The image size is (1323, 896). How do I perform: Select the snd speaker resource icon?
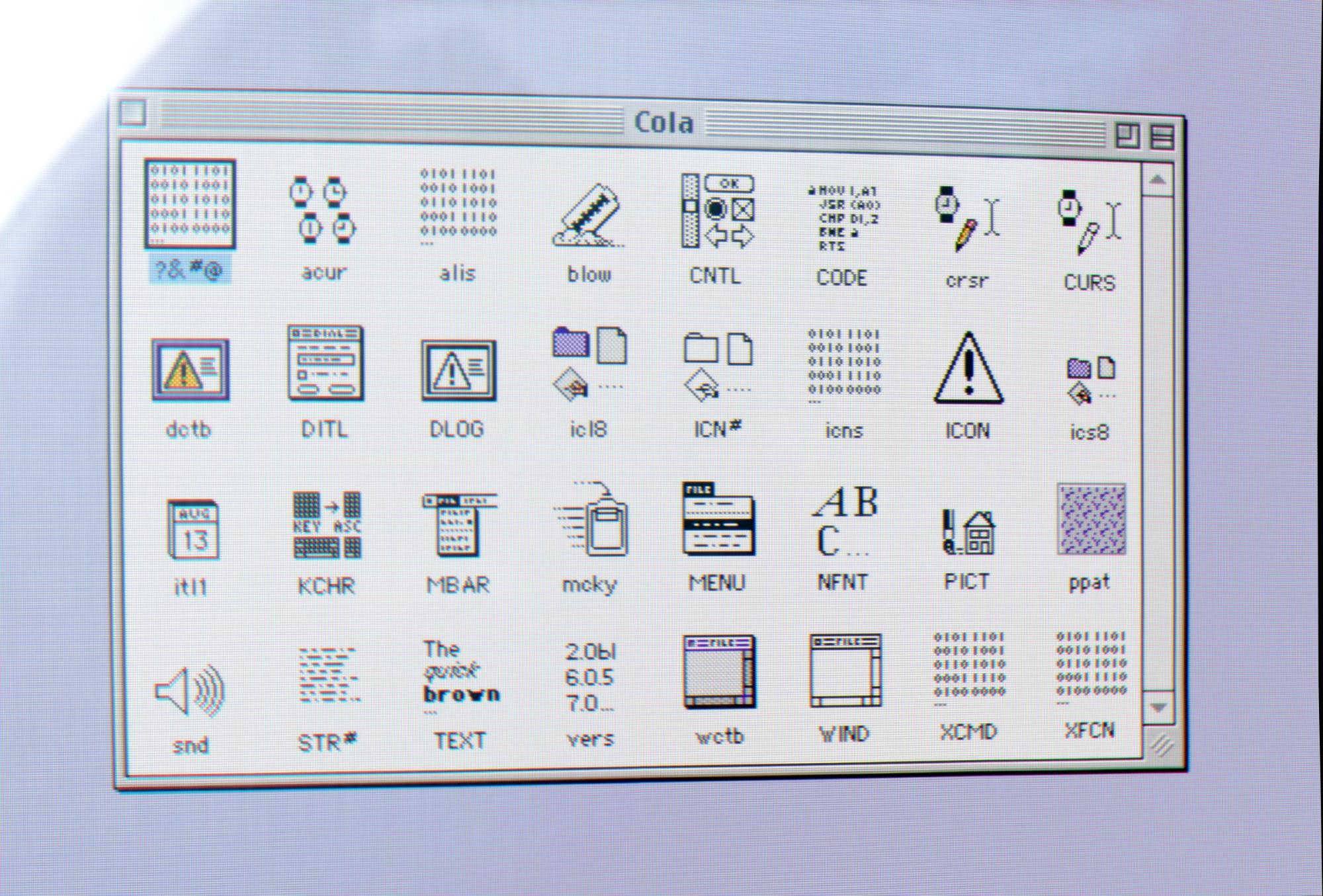(x=190, y=691)
